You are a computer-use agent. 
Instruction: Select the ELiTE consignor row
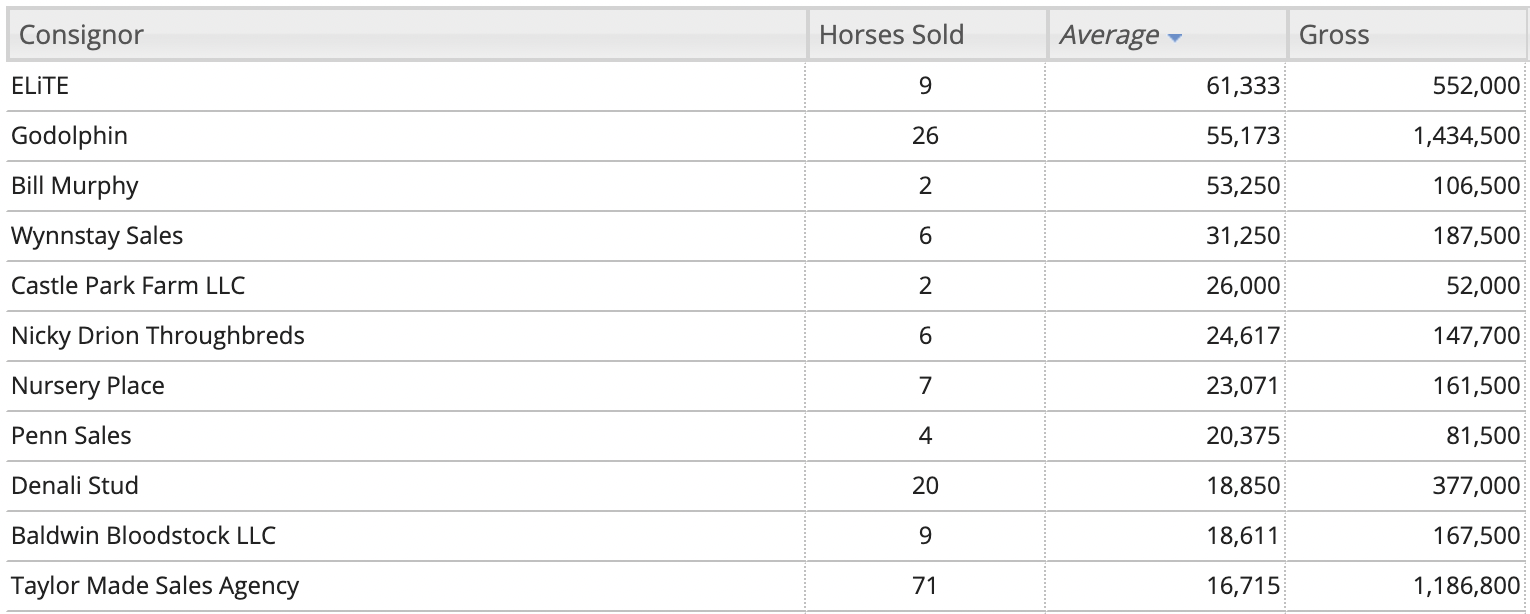(x=766, y=86)
